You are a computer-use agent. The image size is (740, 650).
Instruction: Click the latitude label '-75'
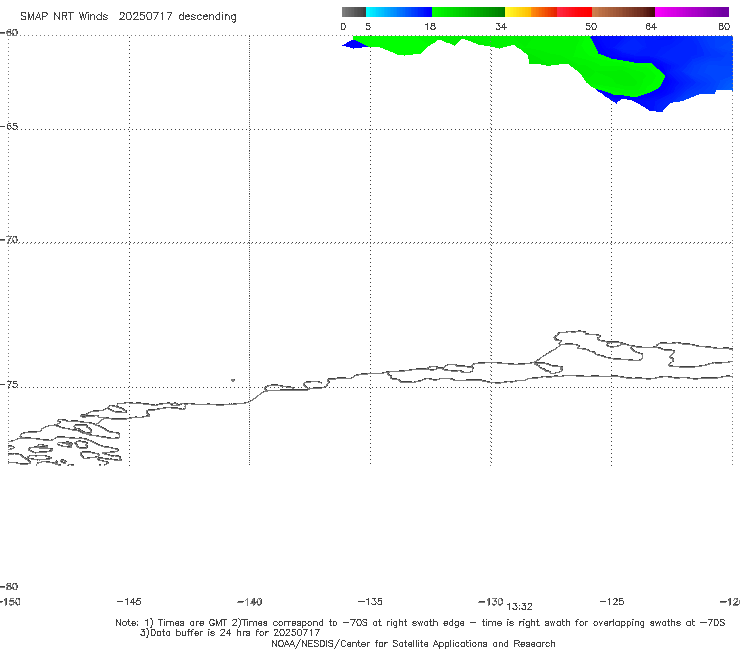click(x=9, y=385)
